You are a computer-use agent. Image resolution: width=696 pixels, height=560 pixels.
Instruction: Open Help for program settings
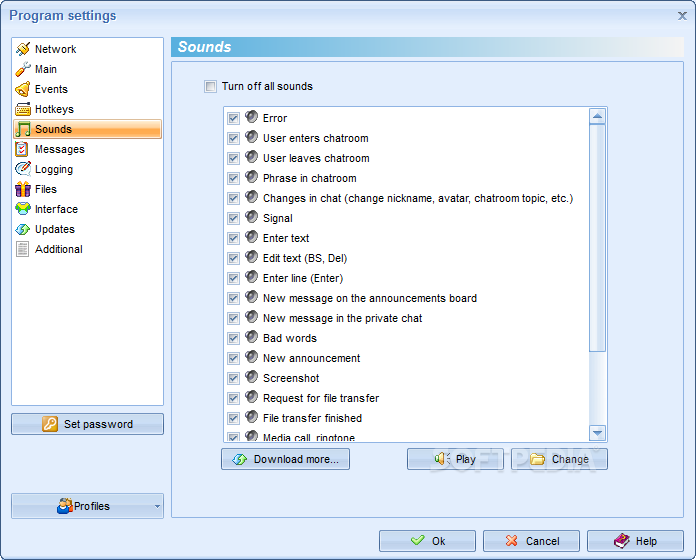635,541
